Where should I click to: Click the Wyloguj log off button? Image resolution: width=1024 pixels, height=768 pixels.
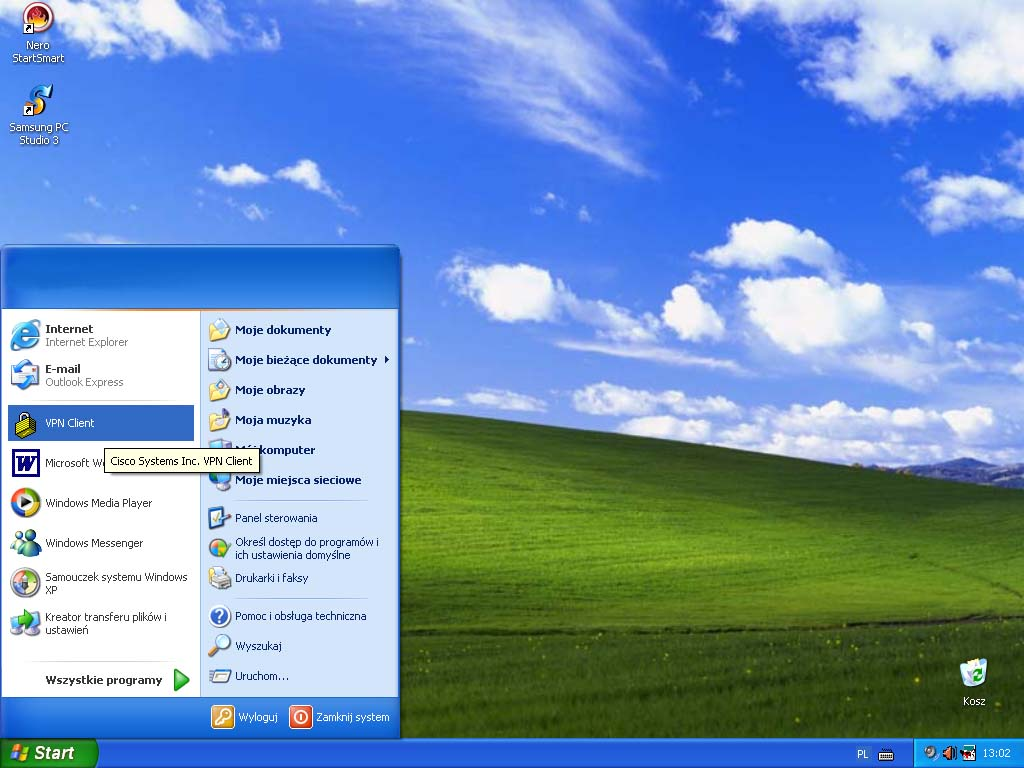pos(245,716)
